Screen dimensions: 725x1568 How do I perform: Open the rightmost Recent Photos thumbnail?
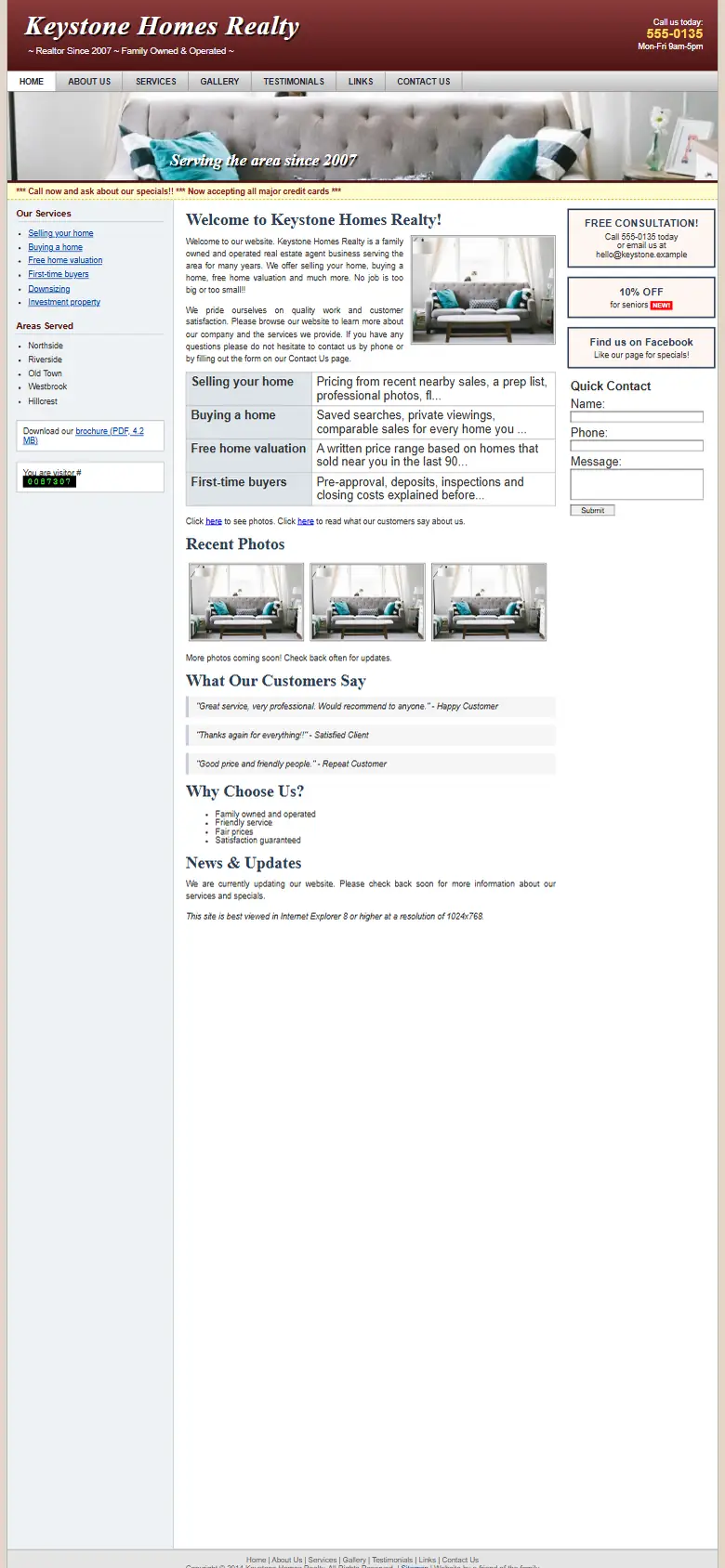[x=489, y=602]
